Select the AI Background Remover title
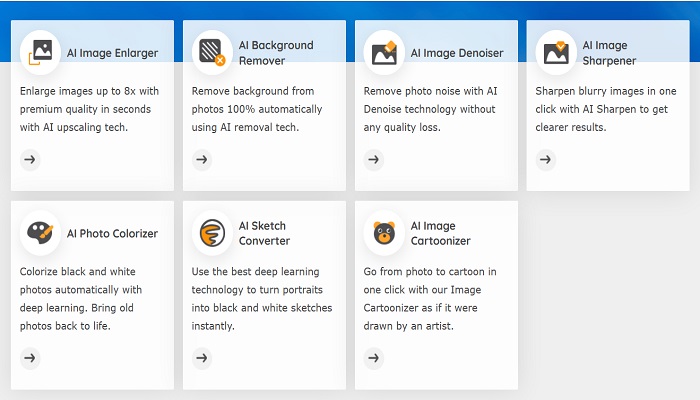Image resolution: width=700 pixels, height=400 pixels. pos(276,53)
